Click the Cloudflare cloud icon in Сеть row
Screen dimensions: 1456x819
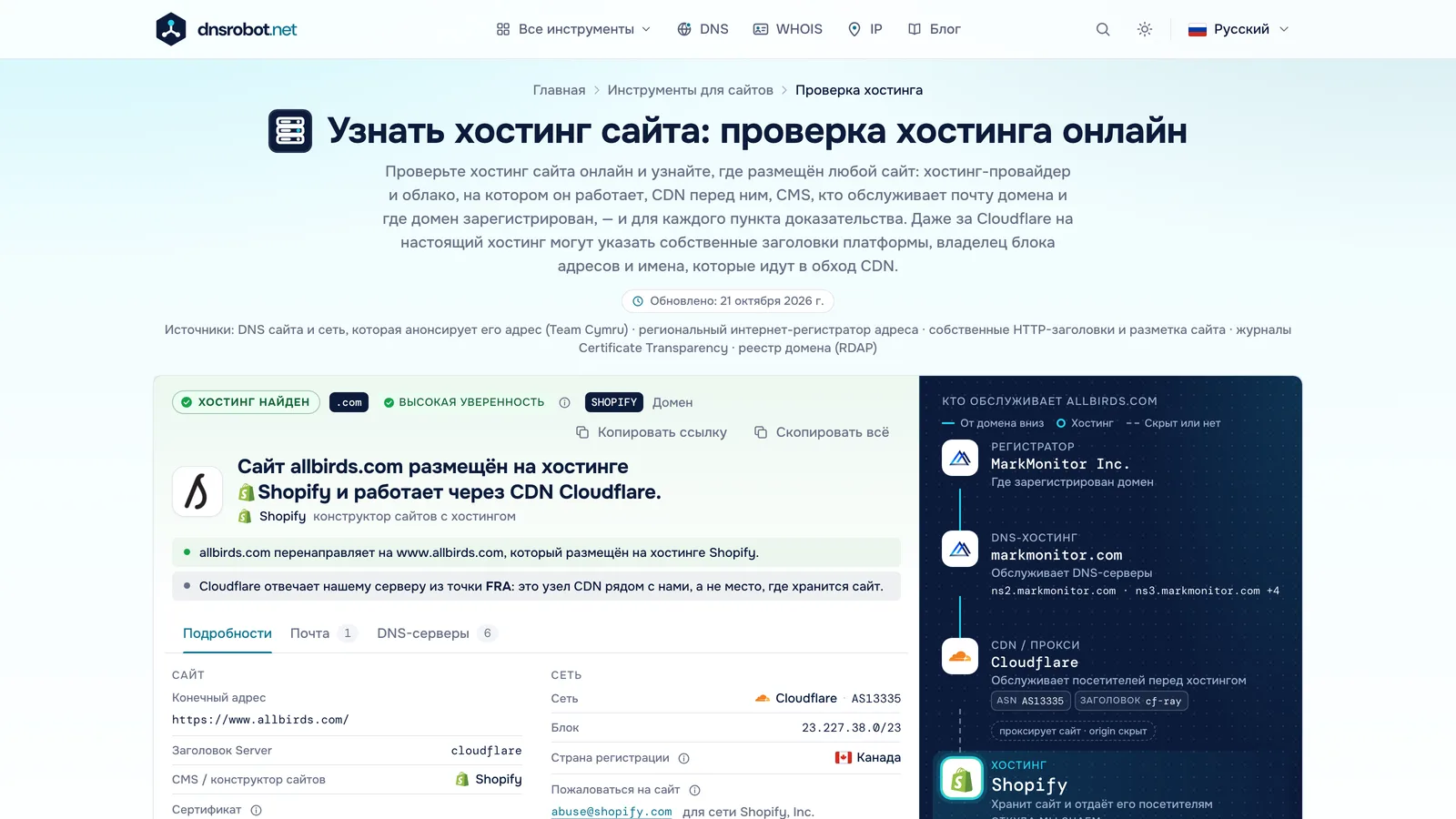coord(763,698)
